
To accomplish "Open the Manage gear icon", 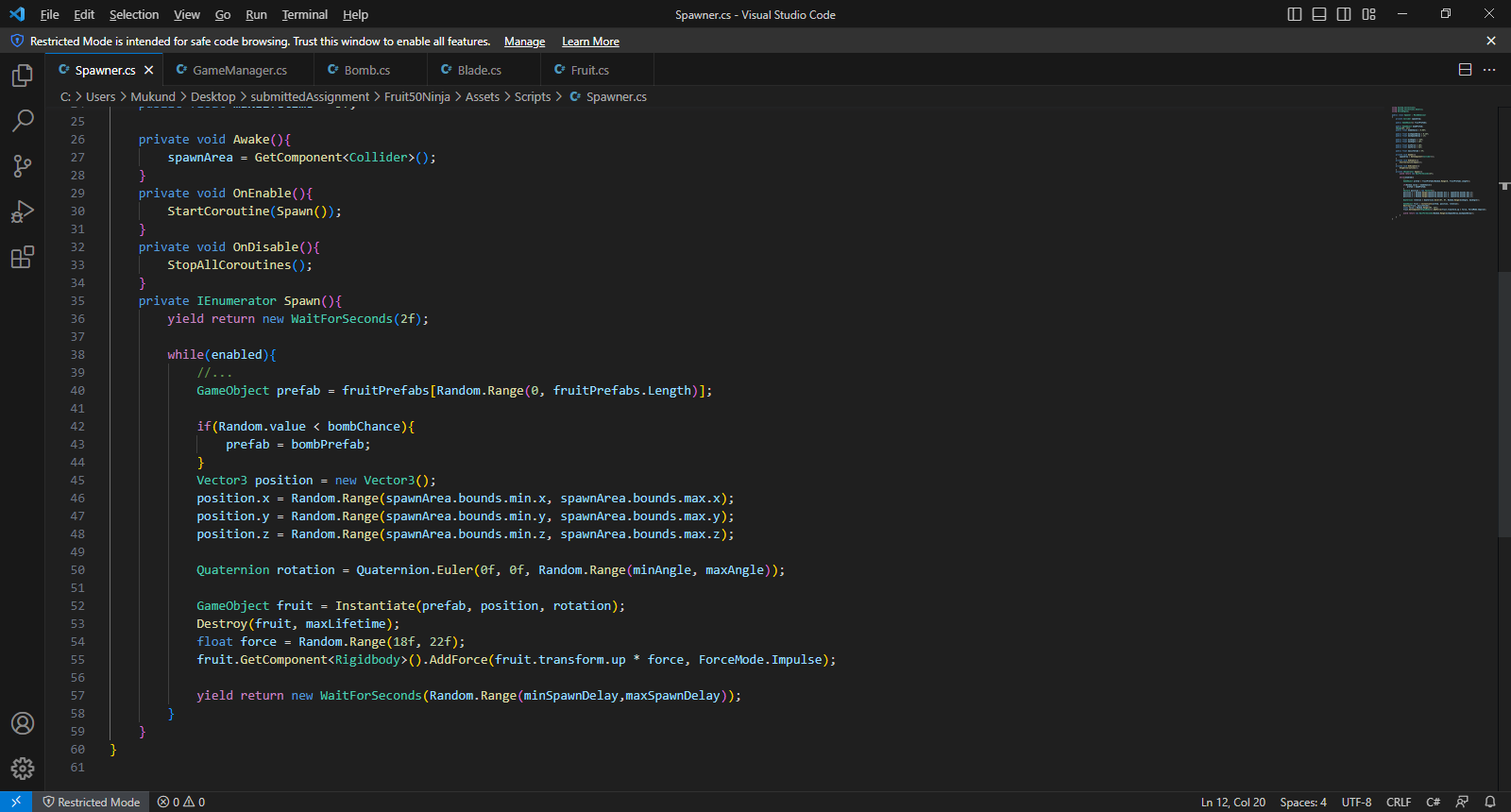I will point(23,769).
